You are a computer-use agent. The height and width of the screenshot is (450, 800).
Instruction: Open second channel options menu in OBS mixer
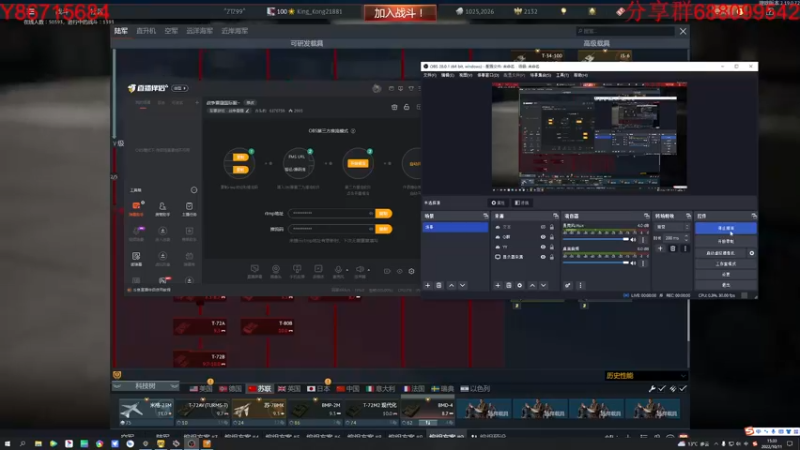pyautogui.click(x=643, y=263)
